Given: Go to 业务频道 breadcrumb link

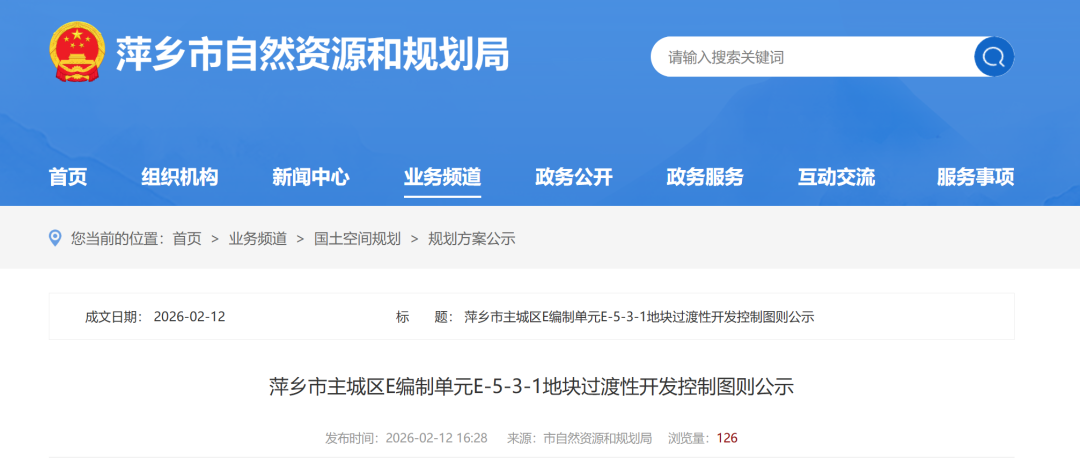Looking at the screenshot, I should (x=258, y=240).
